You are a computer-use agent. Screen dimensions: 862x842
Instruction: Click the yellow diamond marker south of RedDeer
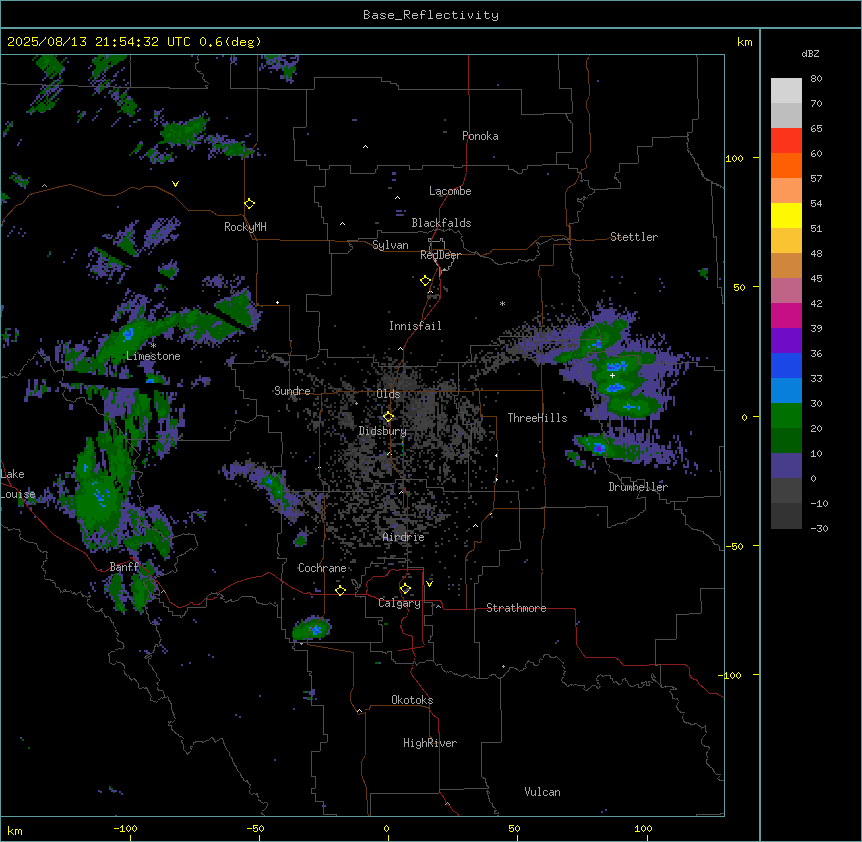click(x=426, y=281)
